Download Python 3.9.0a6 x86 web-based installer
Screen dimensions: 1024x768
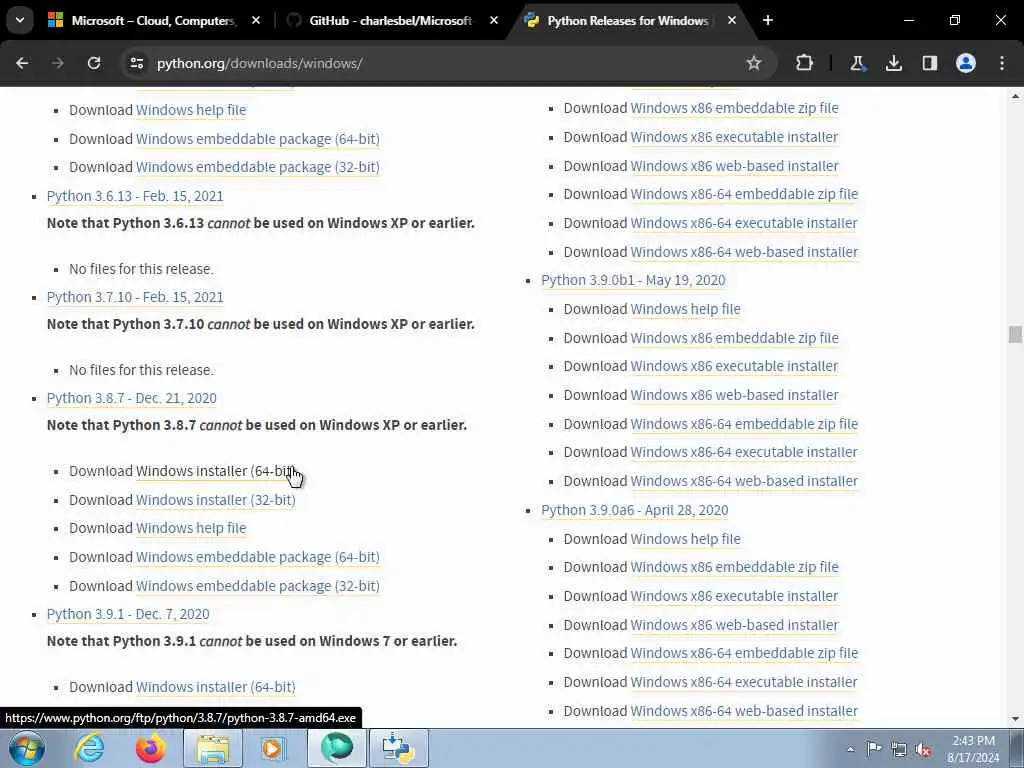coord(734,625)
